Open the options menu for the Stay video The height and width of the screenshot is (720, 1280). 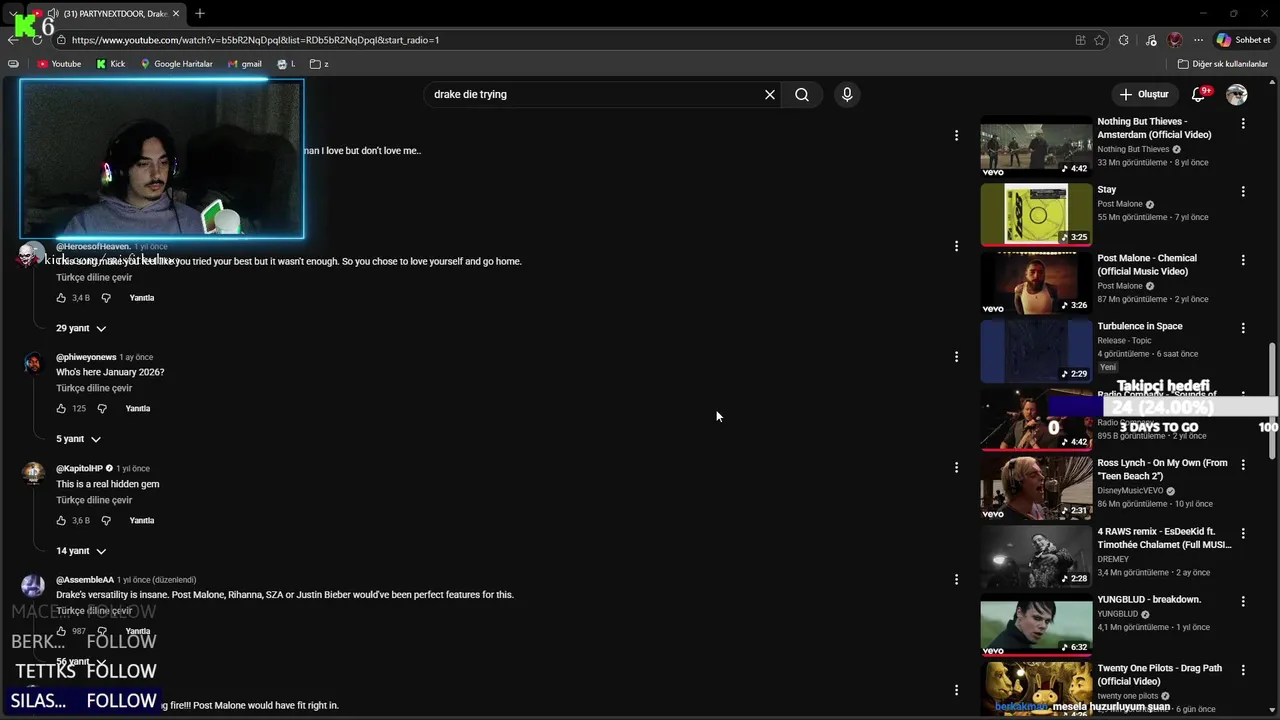click(x=1243, y=192)
